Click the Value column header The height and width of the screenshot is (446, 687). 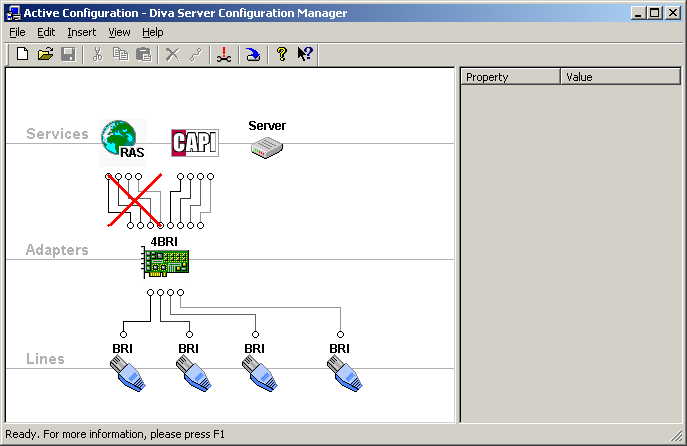click(x=620, y=77)
